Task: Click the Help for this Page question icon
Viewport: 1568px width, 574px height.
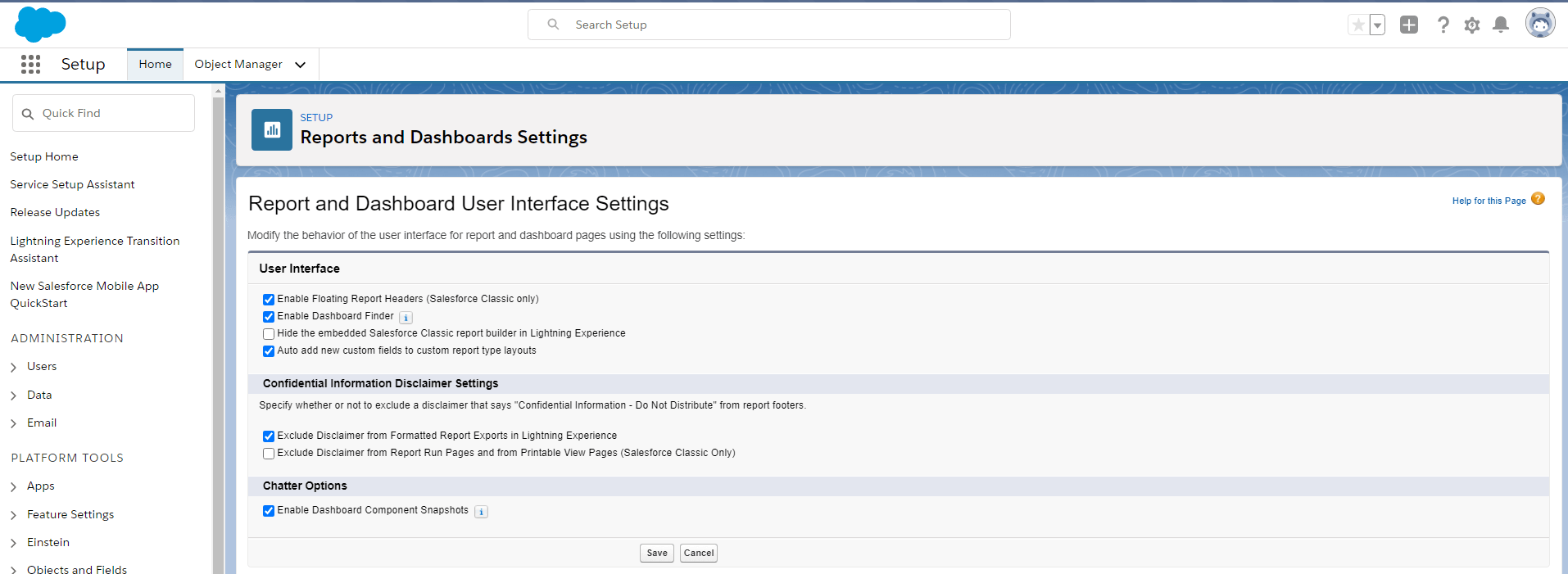Action: click(1539, 199)
